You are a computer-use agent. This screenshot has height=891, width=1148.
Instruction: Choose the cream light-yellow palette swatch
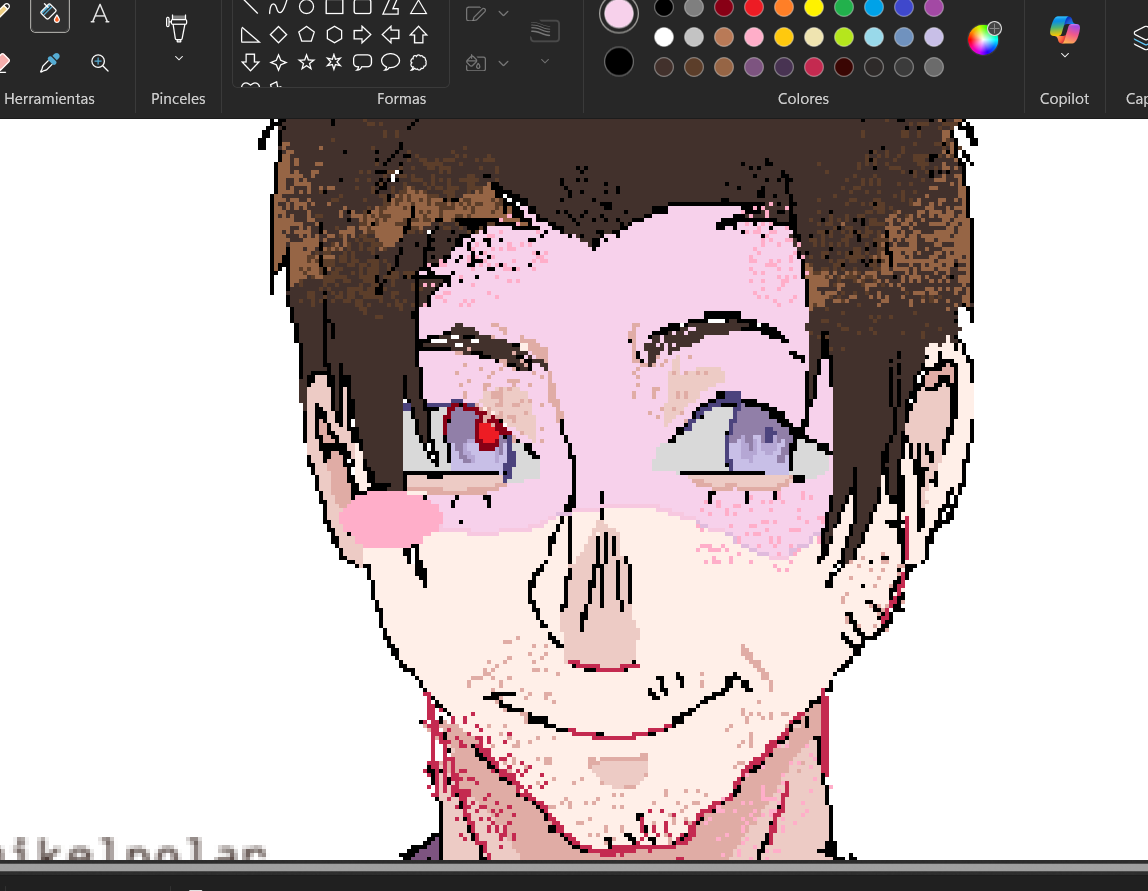click(x=814, y=37)
